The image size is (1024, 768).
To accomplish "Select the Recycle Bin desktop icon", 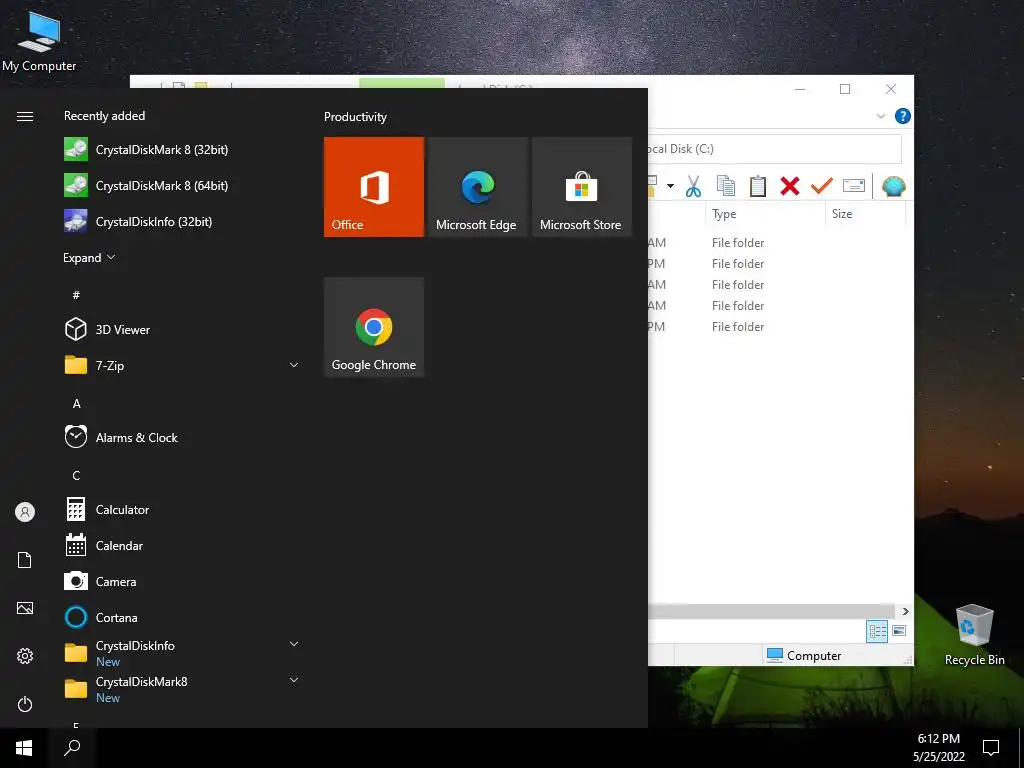I will (974, 635).
